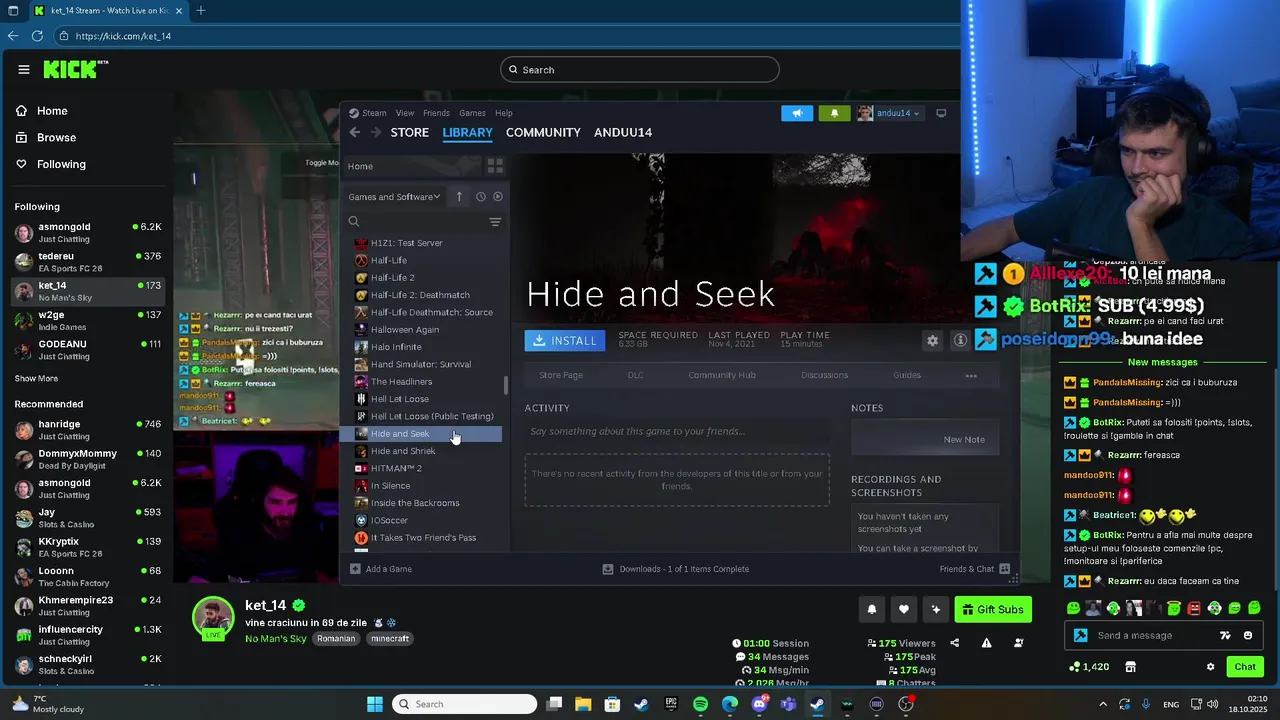Open game info icon
Viewport: 1280px width, 720px height.
(960, 341)
